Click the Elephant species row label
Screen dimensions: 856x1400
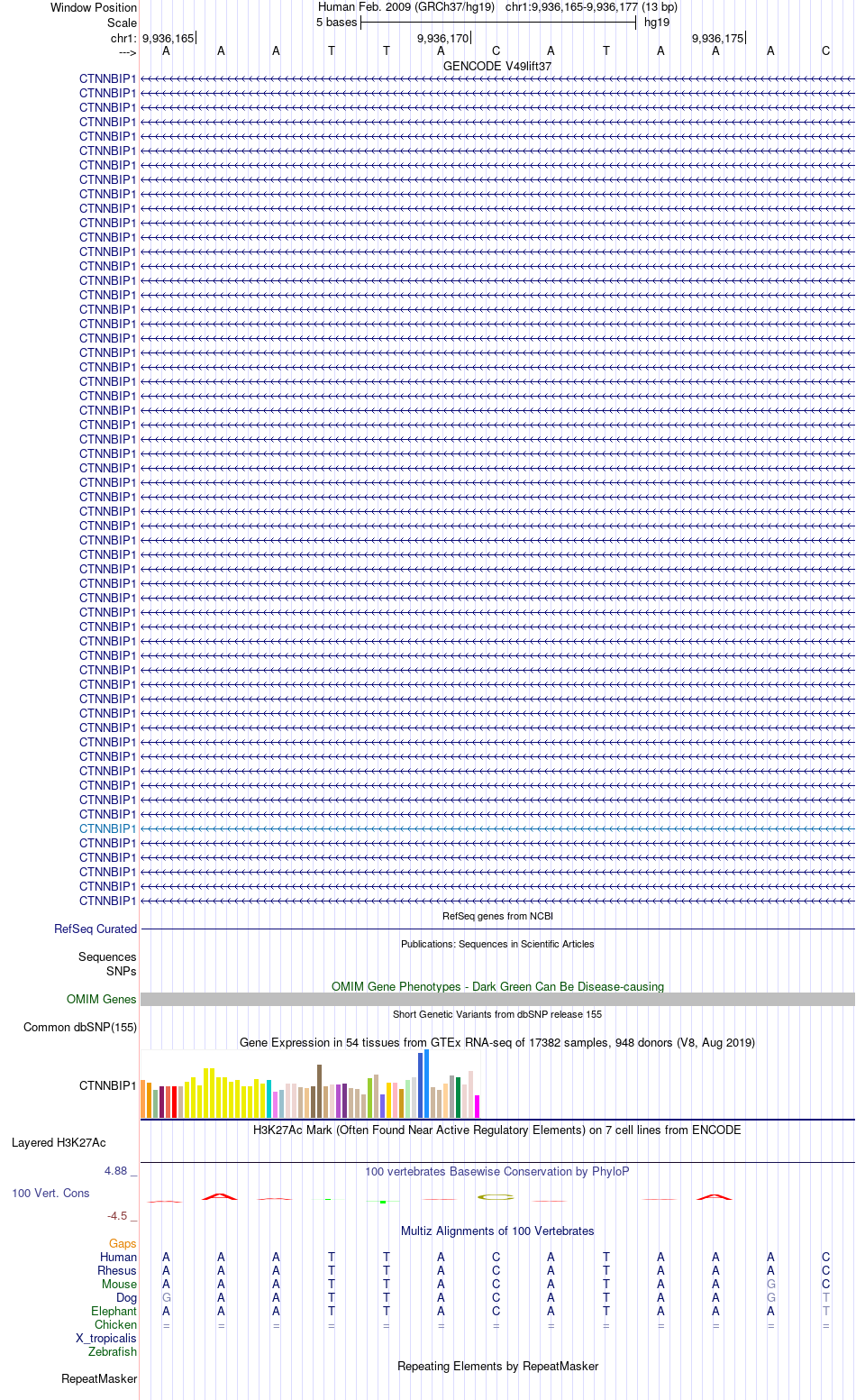(114, 1311)
